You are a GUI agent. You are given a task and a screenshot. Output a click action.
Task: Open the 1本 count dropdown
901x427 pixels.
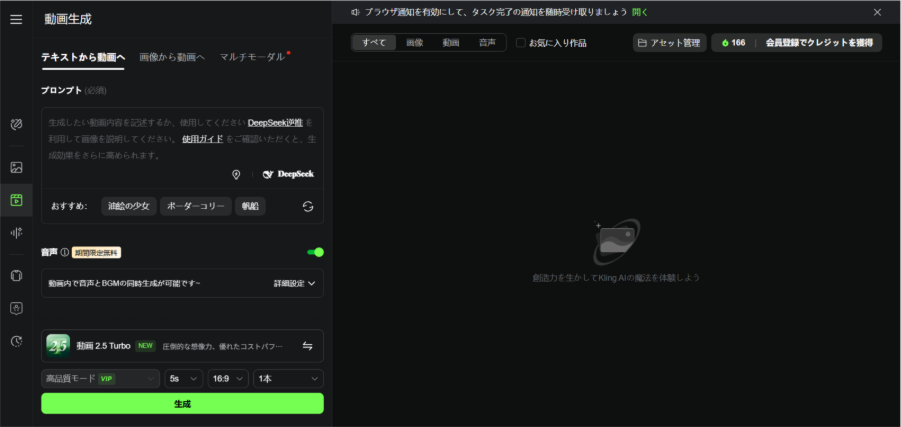click(288, 379)
